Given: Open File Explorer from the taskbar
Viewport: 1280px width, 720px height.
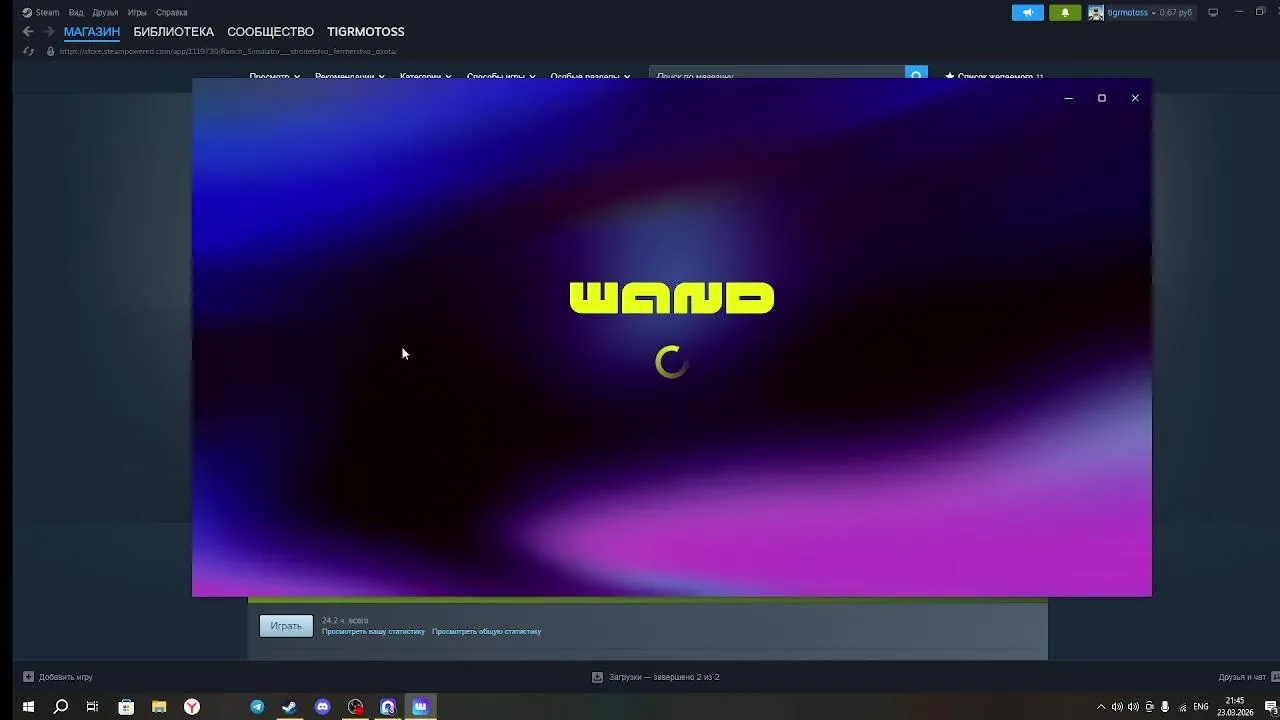Looking at the screenshot, I should (x=159, y=707).
